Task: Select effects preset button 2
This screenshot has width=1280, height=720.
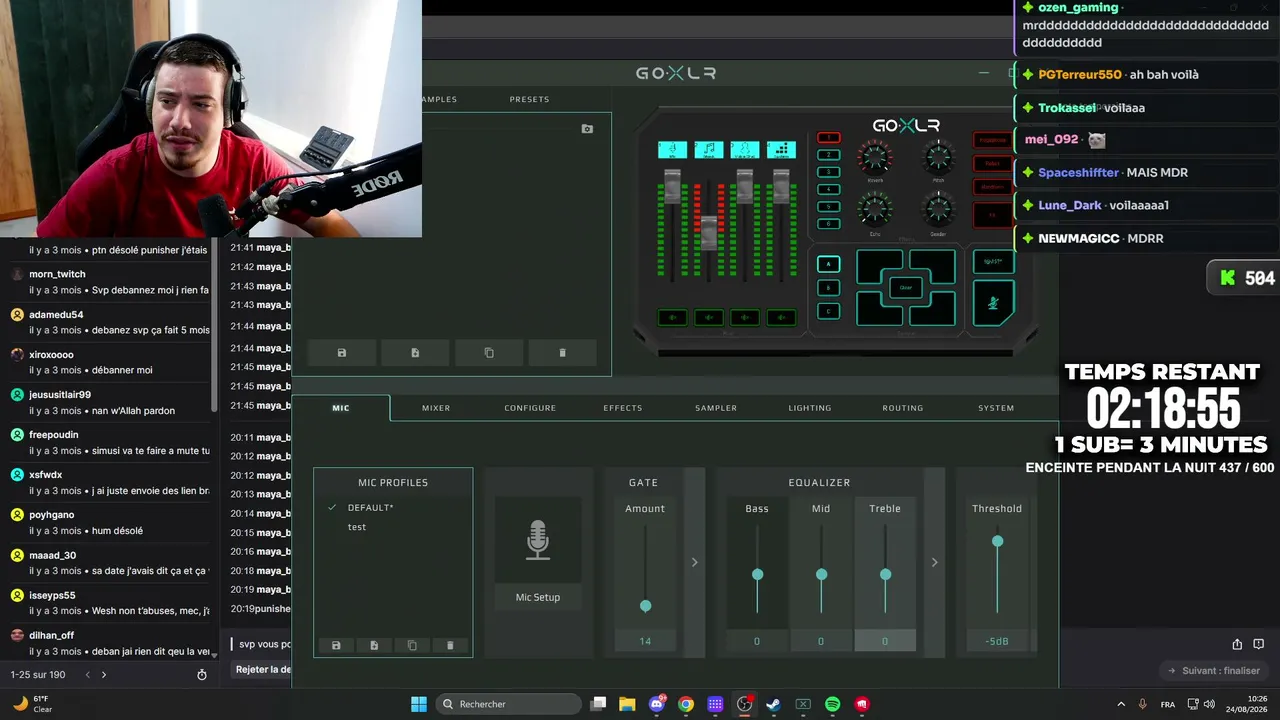Action: [828, 155]
